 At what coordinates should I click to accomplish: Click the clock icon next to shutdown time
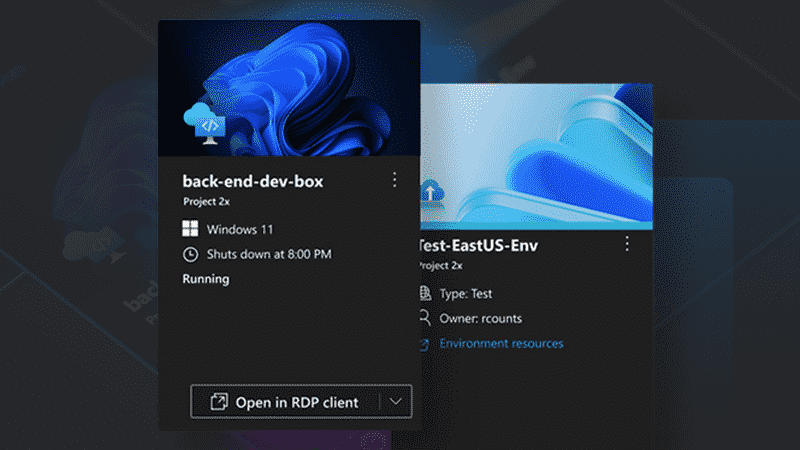click(190, 254)
